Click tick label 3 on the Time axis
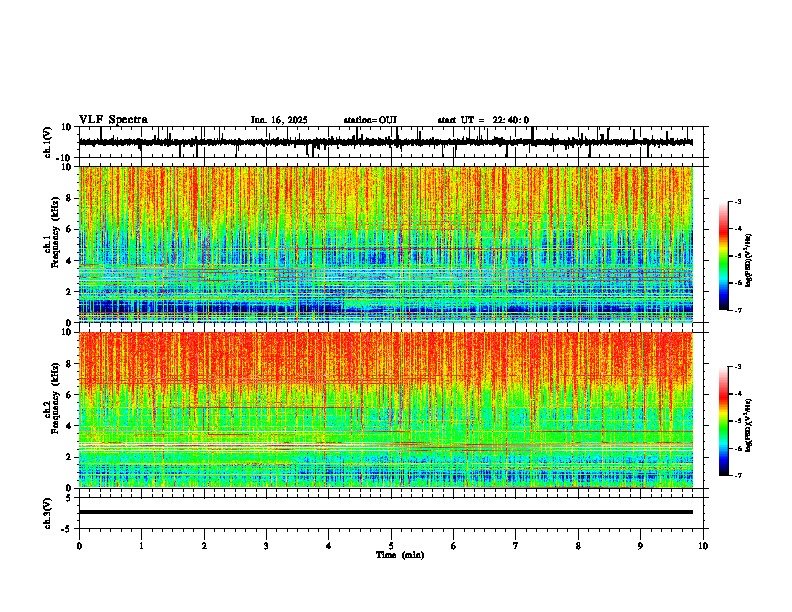Viewport: 792px width, 612px height. coord(266,546)
